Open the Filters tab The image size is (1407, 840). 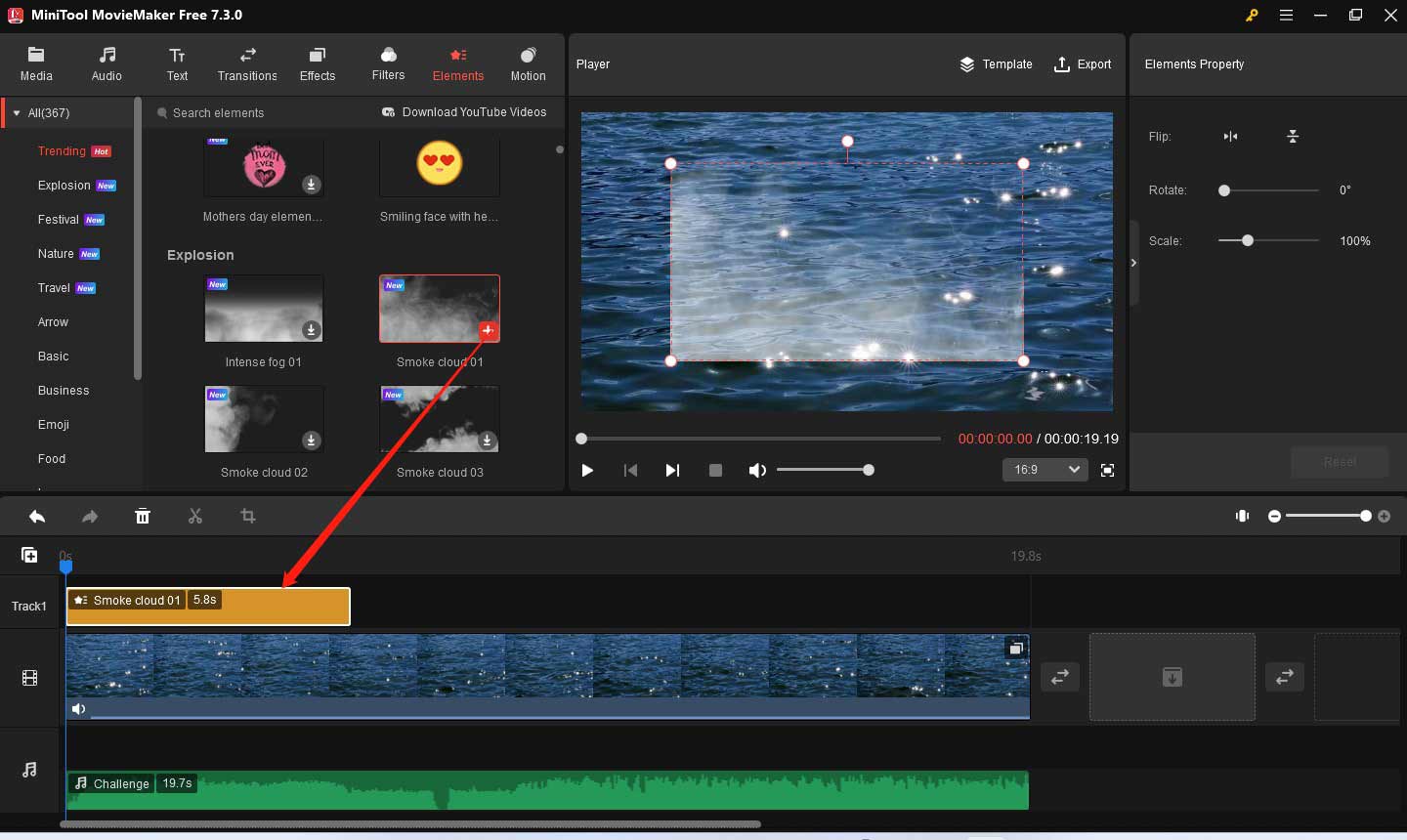pyautogui.click(x=388, y=64)
